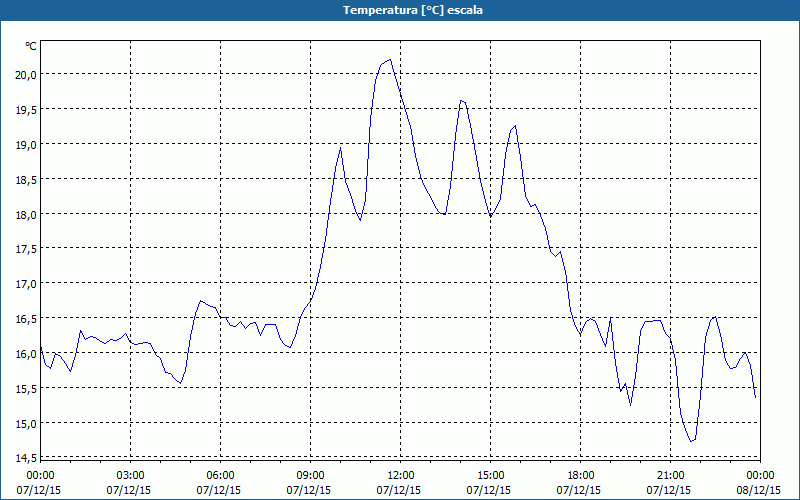Click the 'Temperatura [°C] escala' title bar
This screenshot has width=800, height=500.
(400, 10)
